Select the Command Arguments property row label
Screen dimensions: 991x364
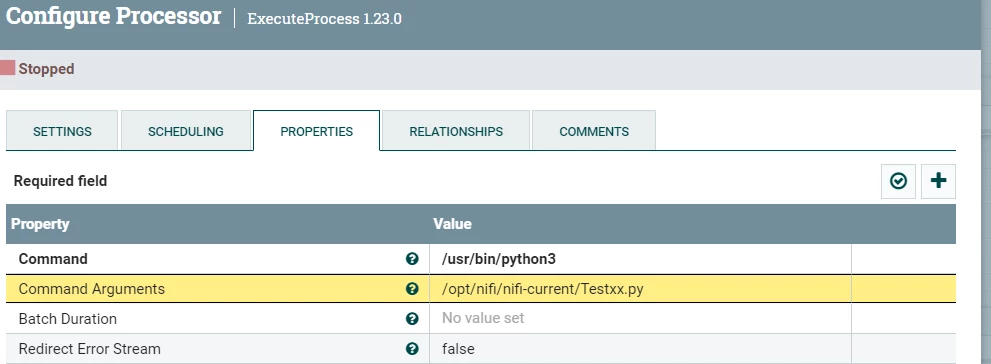point(92,289)
